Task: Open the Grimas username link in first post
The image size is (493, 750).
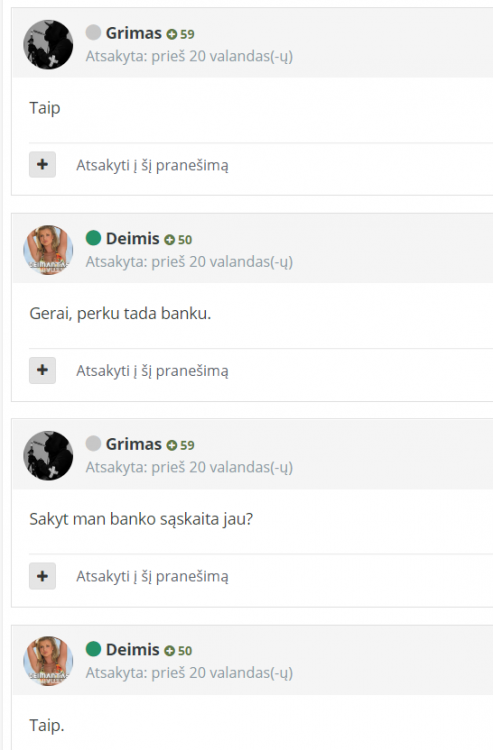Action: coord(133,33)
